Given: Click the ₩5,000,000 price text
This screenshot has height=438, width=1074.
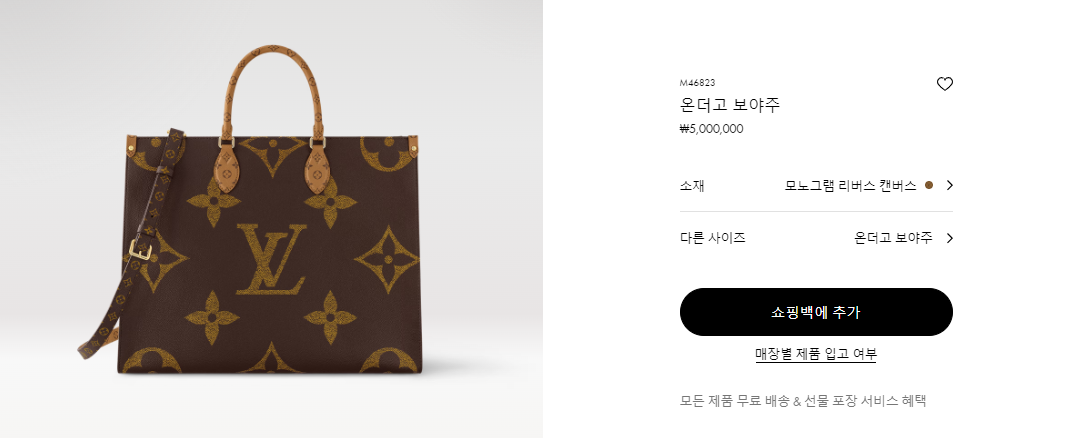Looking at the screenshot, I should [711, 129].
